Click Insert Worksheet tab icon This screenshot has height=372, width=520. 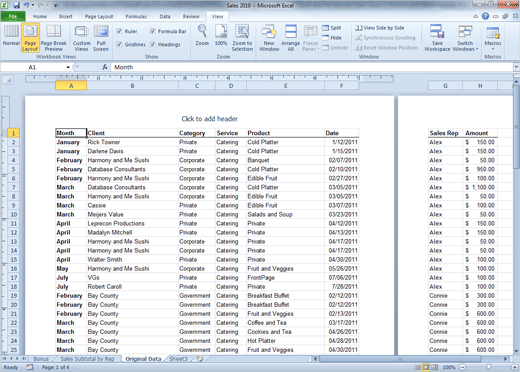[x=200, y=359]
